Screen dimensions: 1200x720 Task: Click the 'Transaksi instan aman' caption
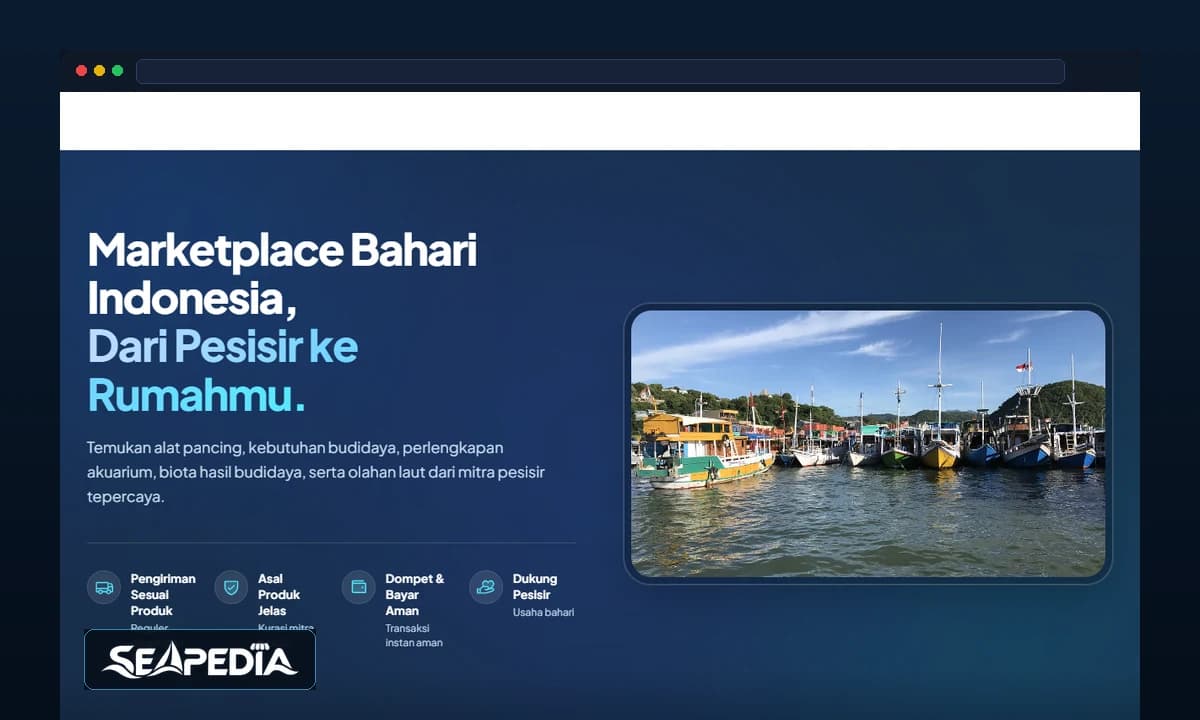(414, 636)
